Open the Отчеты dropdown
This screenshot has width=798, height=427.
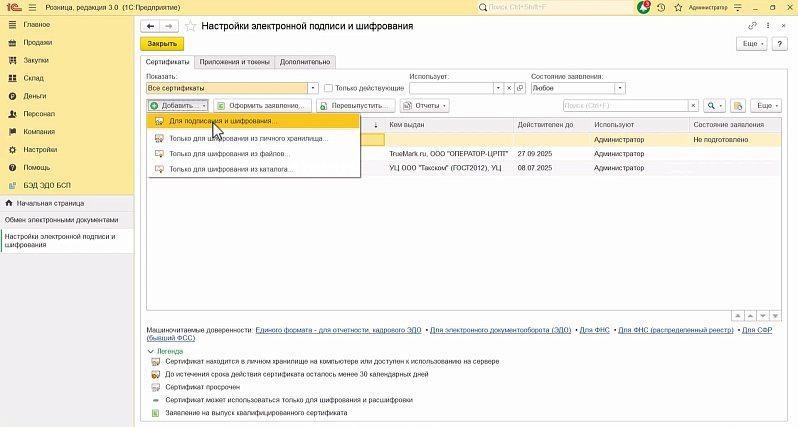click(x=424, y=105)
